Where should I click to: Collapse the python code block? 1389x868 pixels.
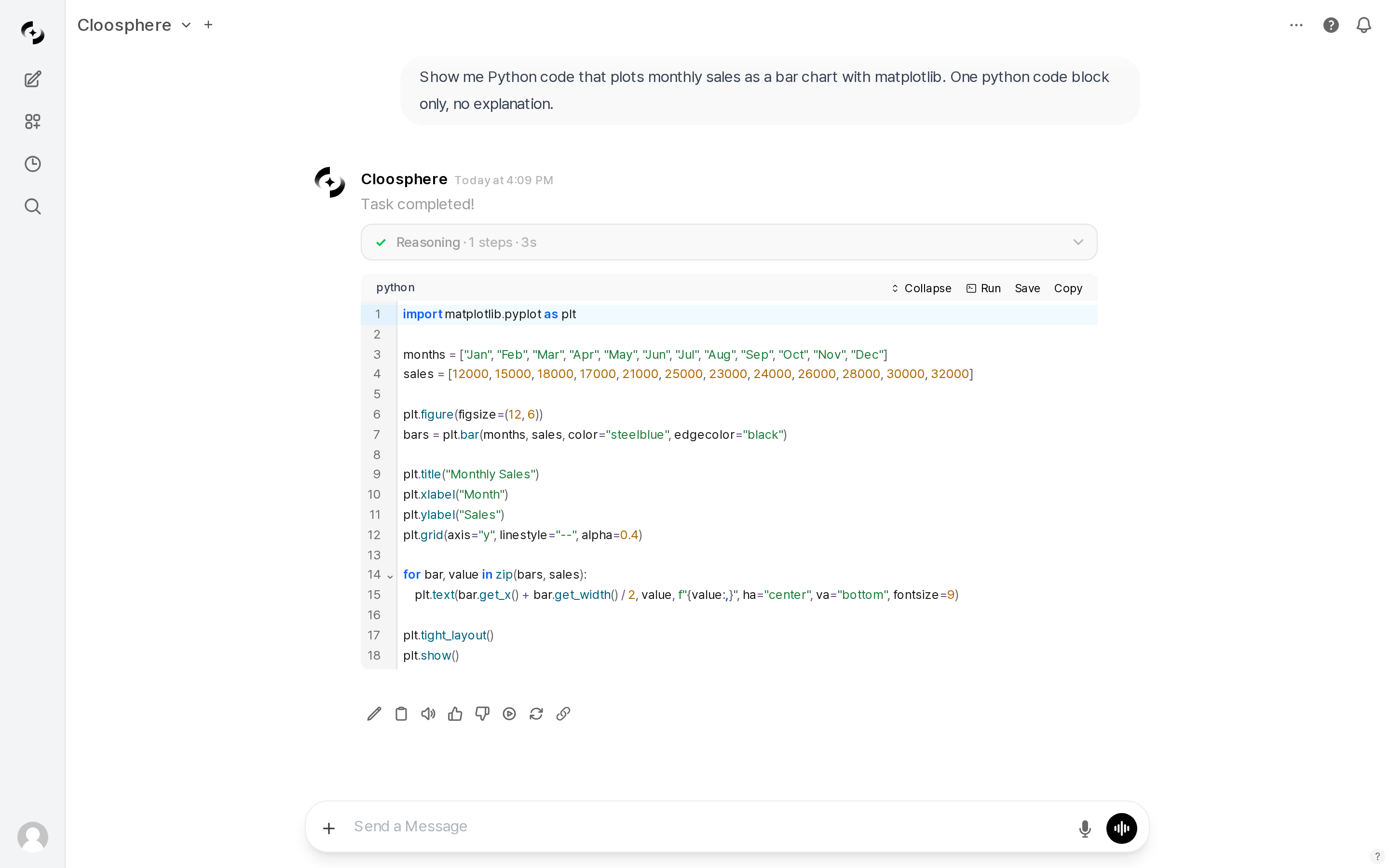tap(921, 288)
